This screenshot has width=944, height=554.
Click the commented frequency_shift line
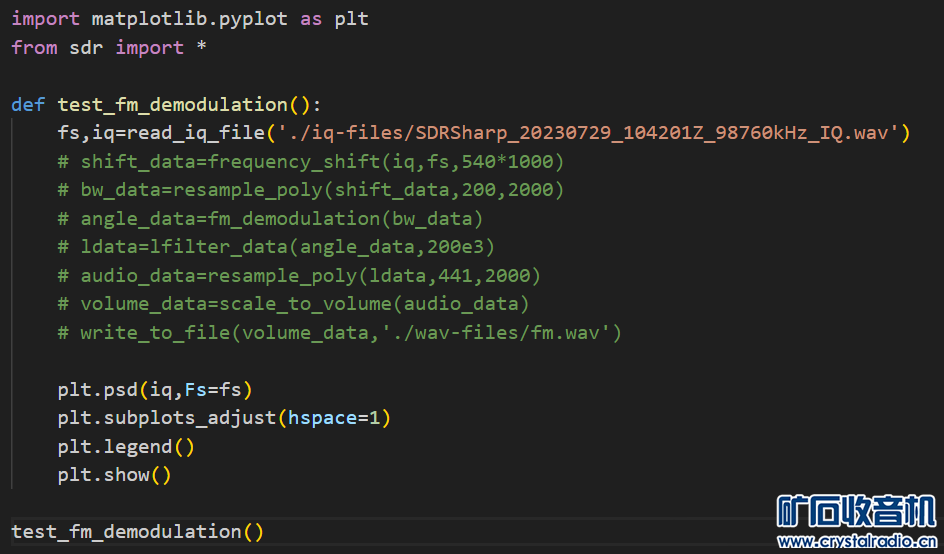(310, 161)
